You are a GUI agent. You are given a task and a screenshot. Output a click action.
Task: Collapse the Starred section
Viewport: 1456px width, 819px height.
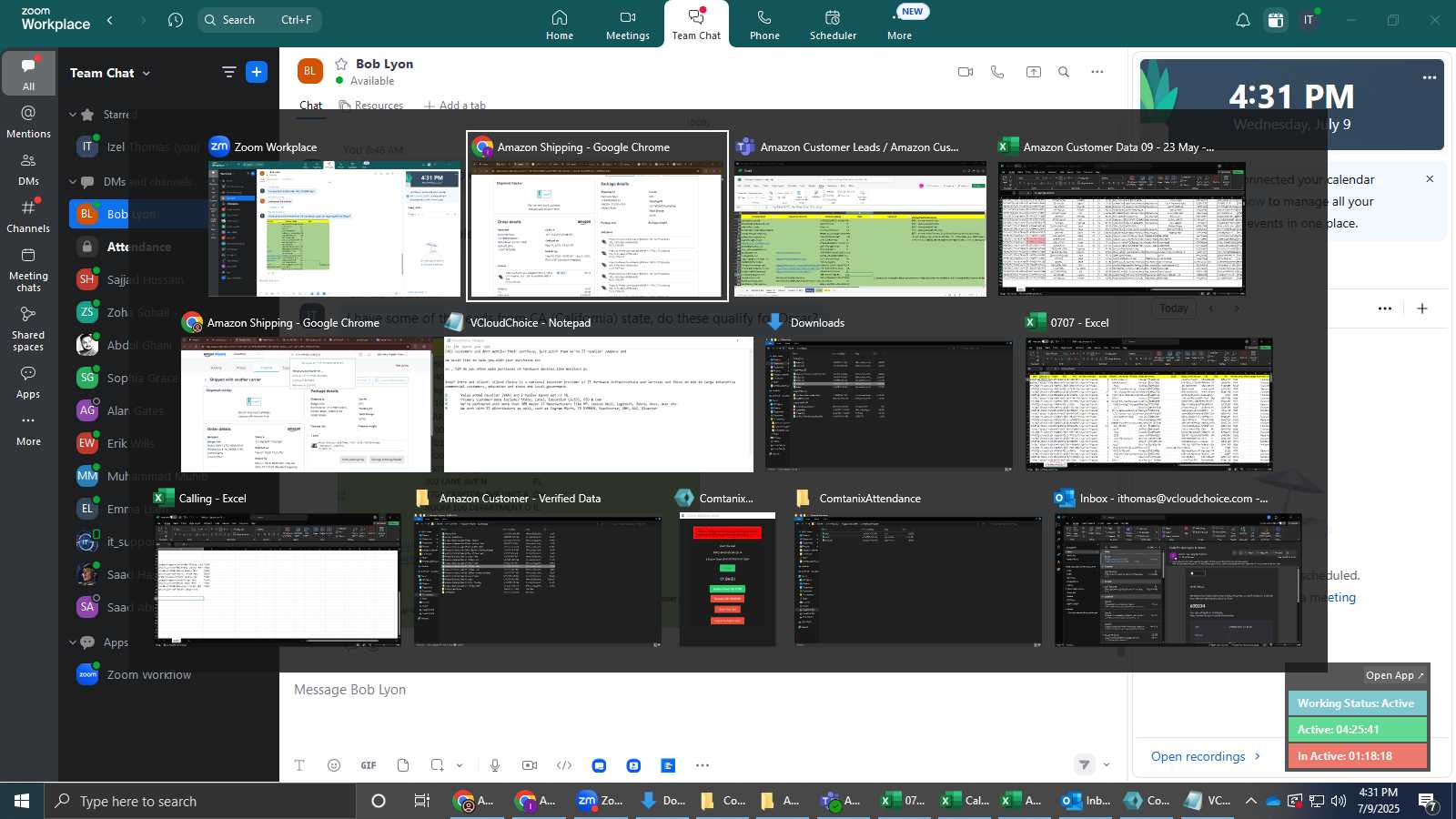[73, 115]
